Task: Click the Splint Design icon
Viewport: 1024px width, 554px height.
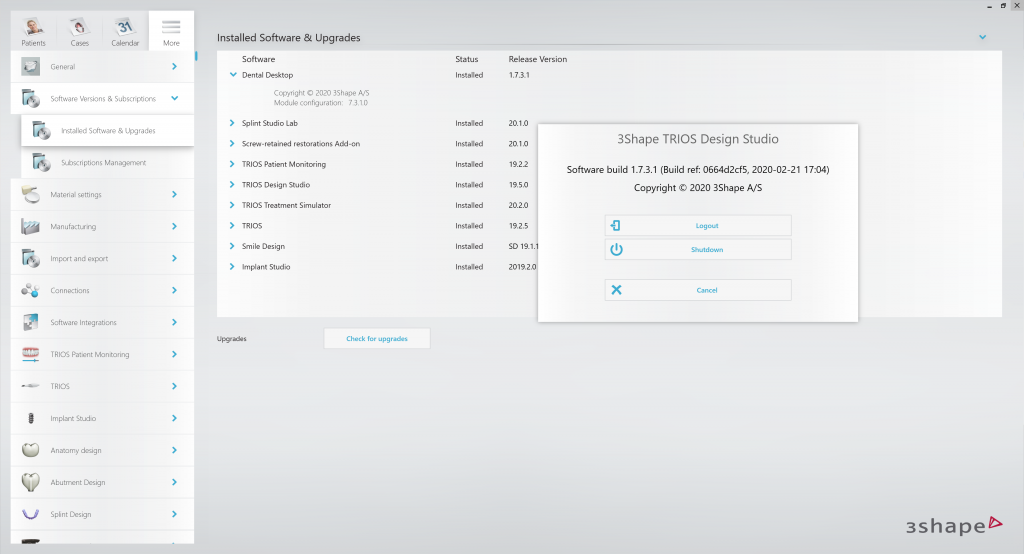Action: [x=31, y=515]
